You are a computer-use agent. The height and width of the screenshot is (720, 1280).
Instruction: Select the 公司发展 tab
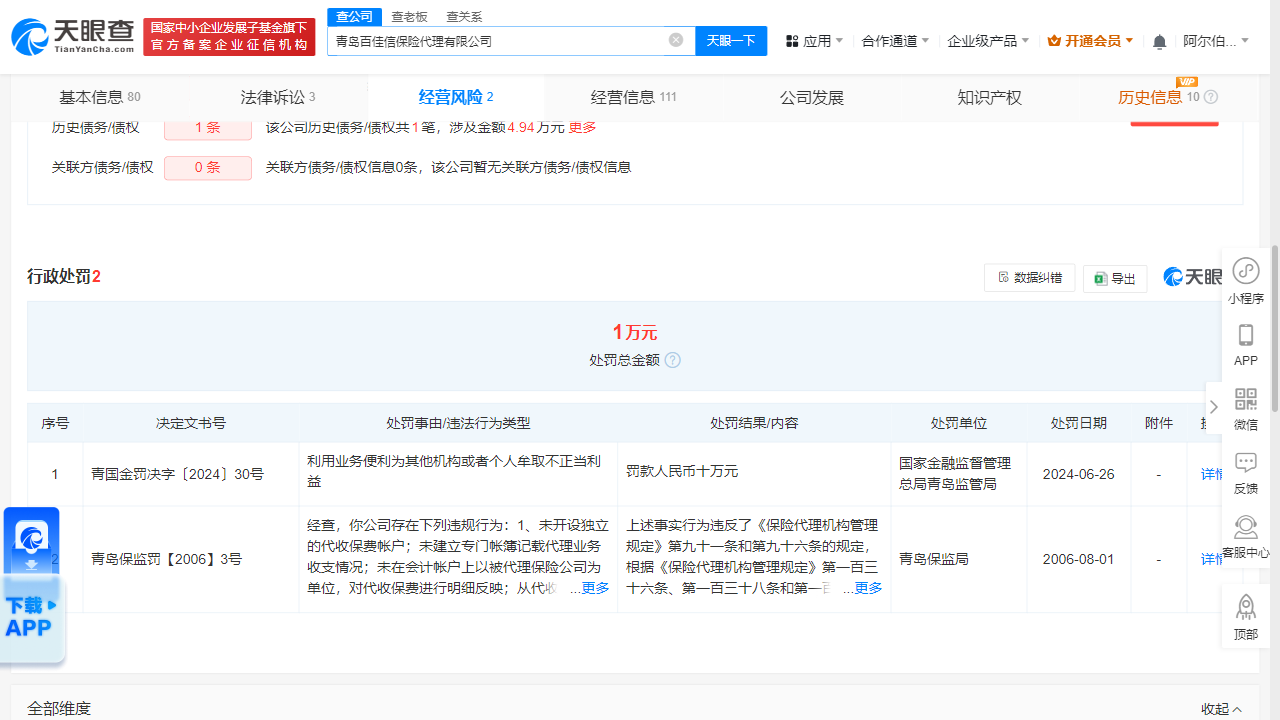[812, 97]
